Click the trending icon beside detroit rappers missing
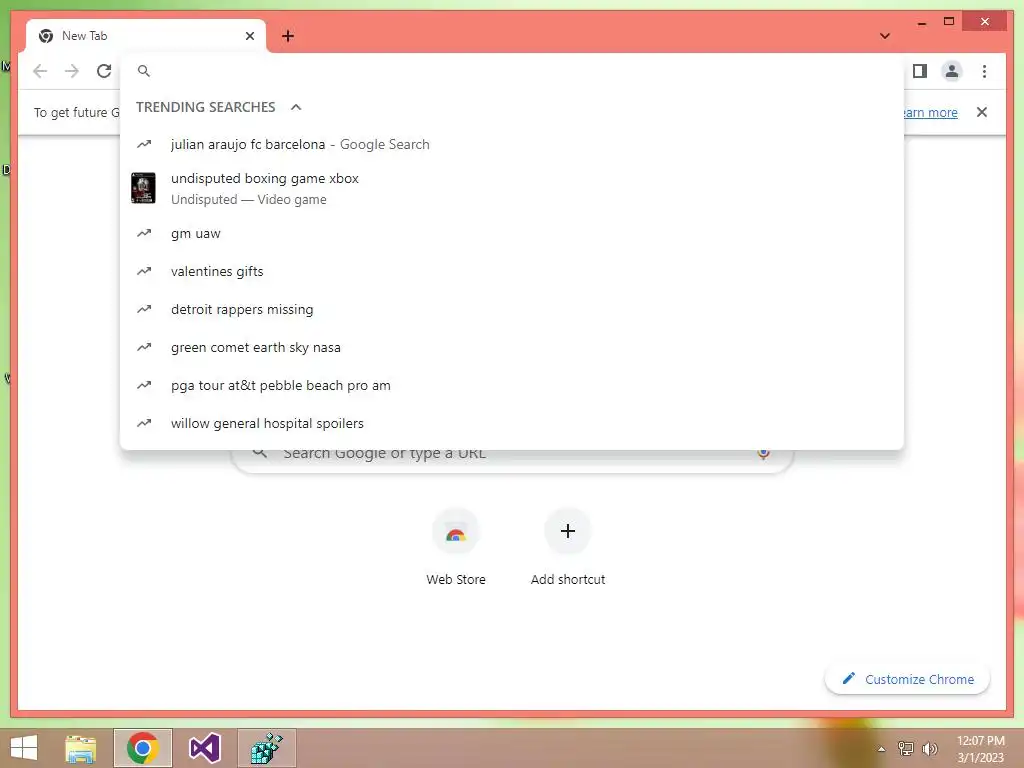The image size is (1024, 768). [144, 309]
